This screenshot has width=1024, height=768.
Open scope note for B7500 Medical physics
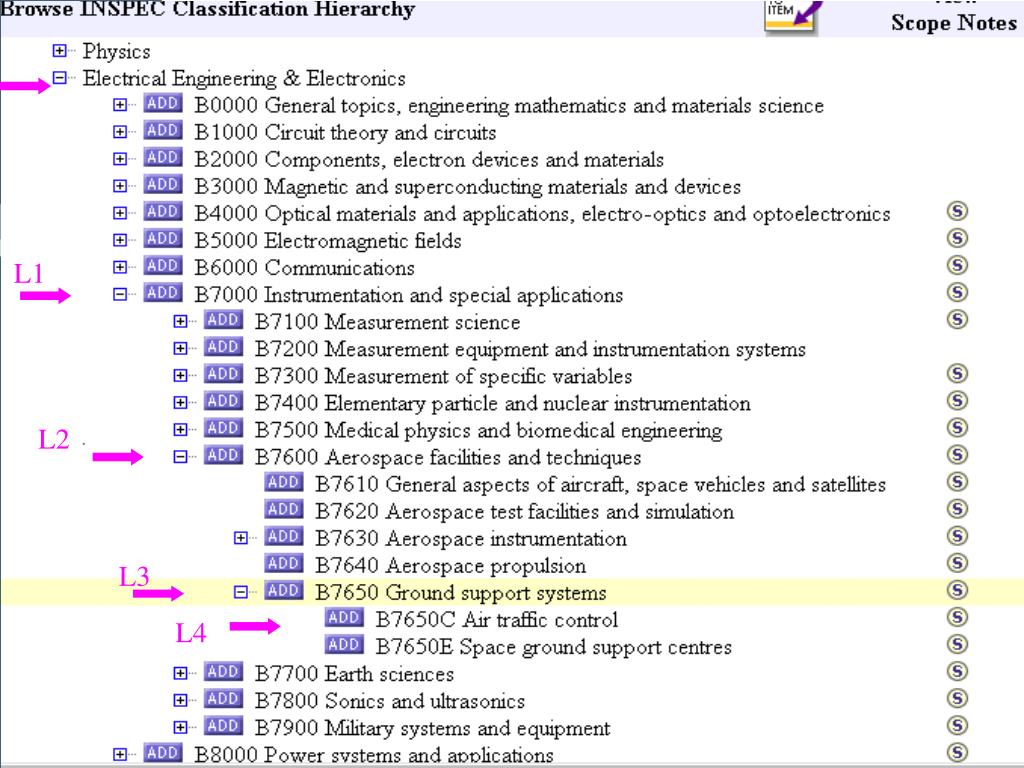pyautogui.click(x=957, y=428)
